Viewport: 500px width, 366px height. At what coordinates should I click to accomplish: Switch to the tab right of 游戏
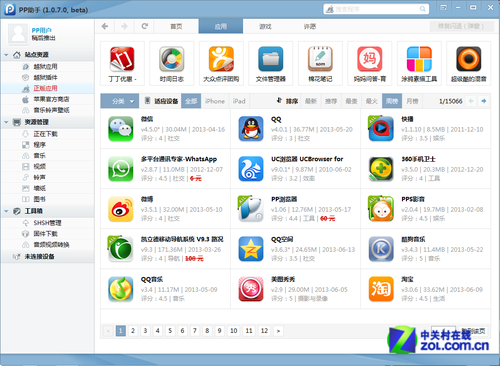(x=310, y=26)
